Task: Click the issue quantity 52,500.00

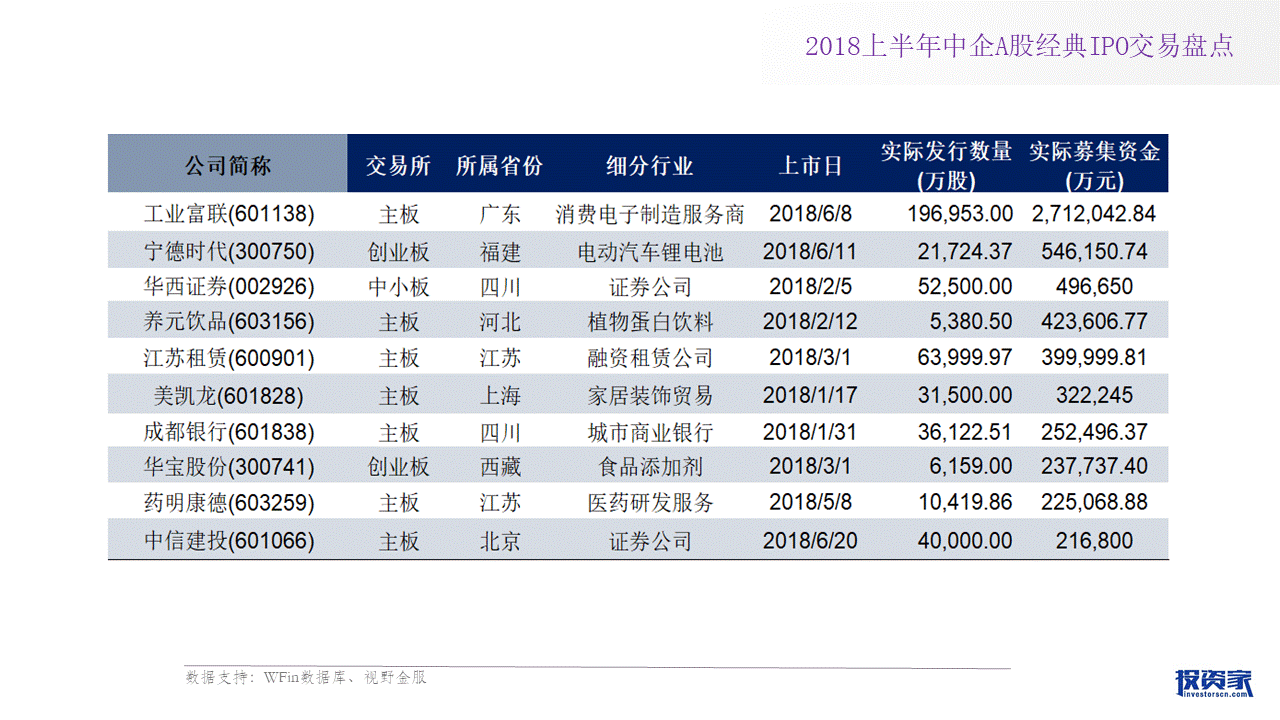Action: pos(965,287)
